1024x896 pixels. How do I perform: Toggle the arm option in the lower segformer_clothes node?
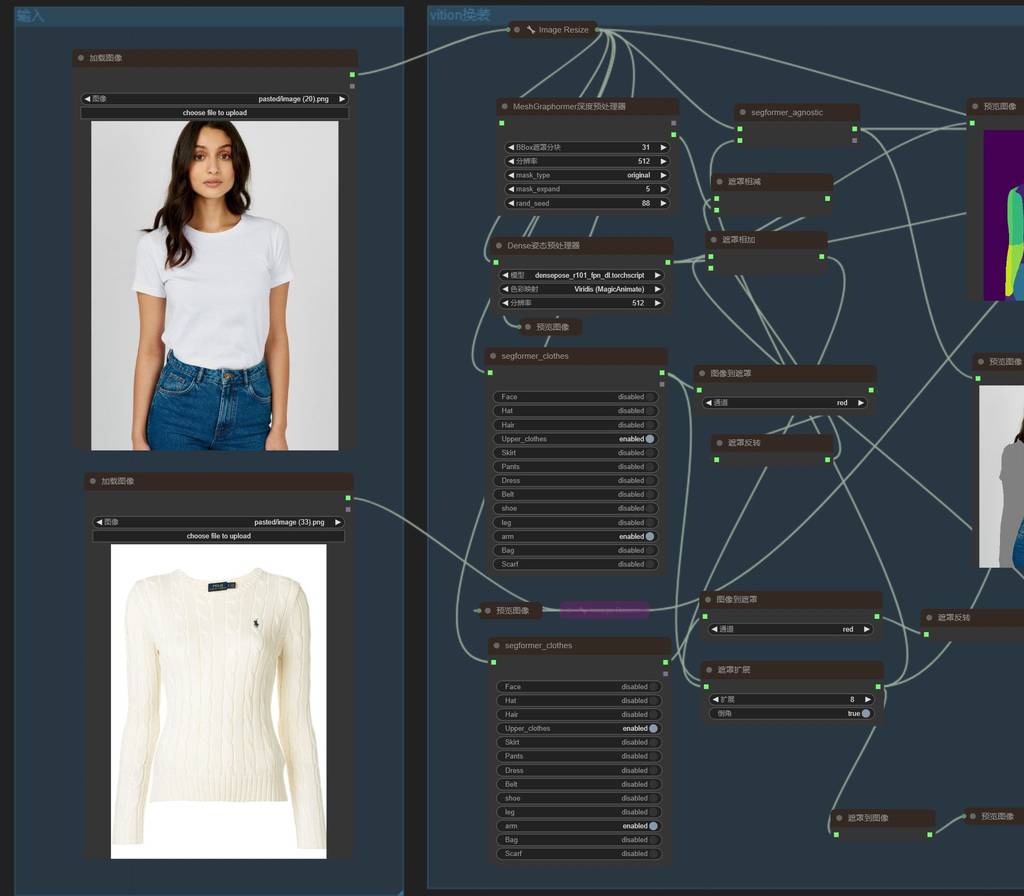(654, 826)
